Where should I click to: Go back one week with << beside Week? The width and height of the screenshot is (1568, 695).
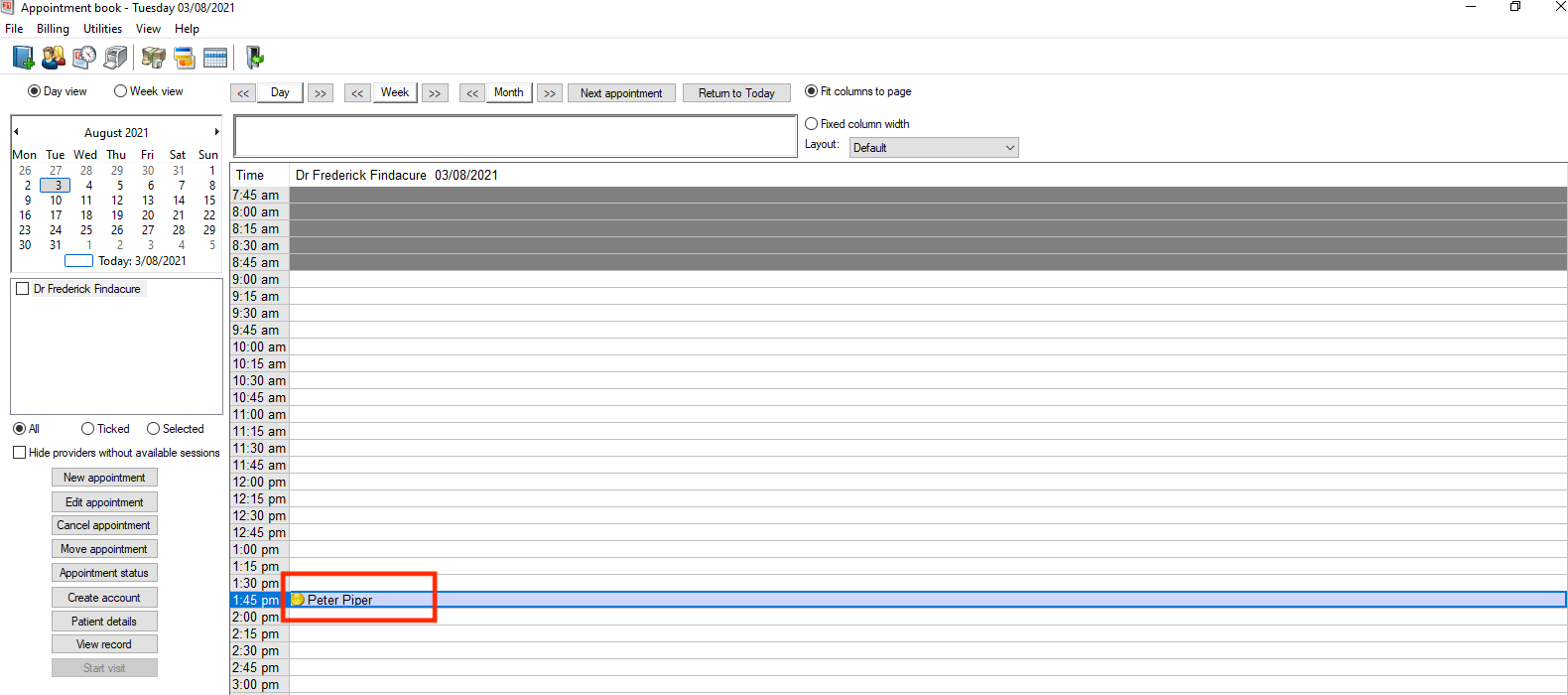coord(357,93)
